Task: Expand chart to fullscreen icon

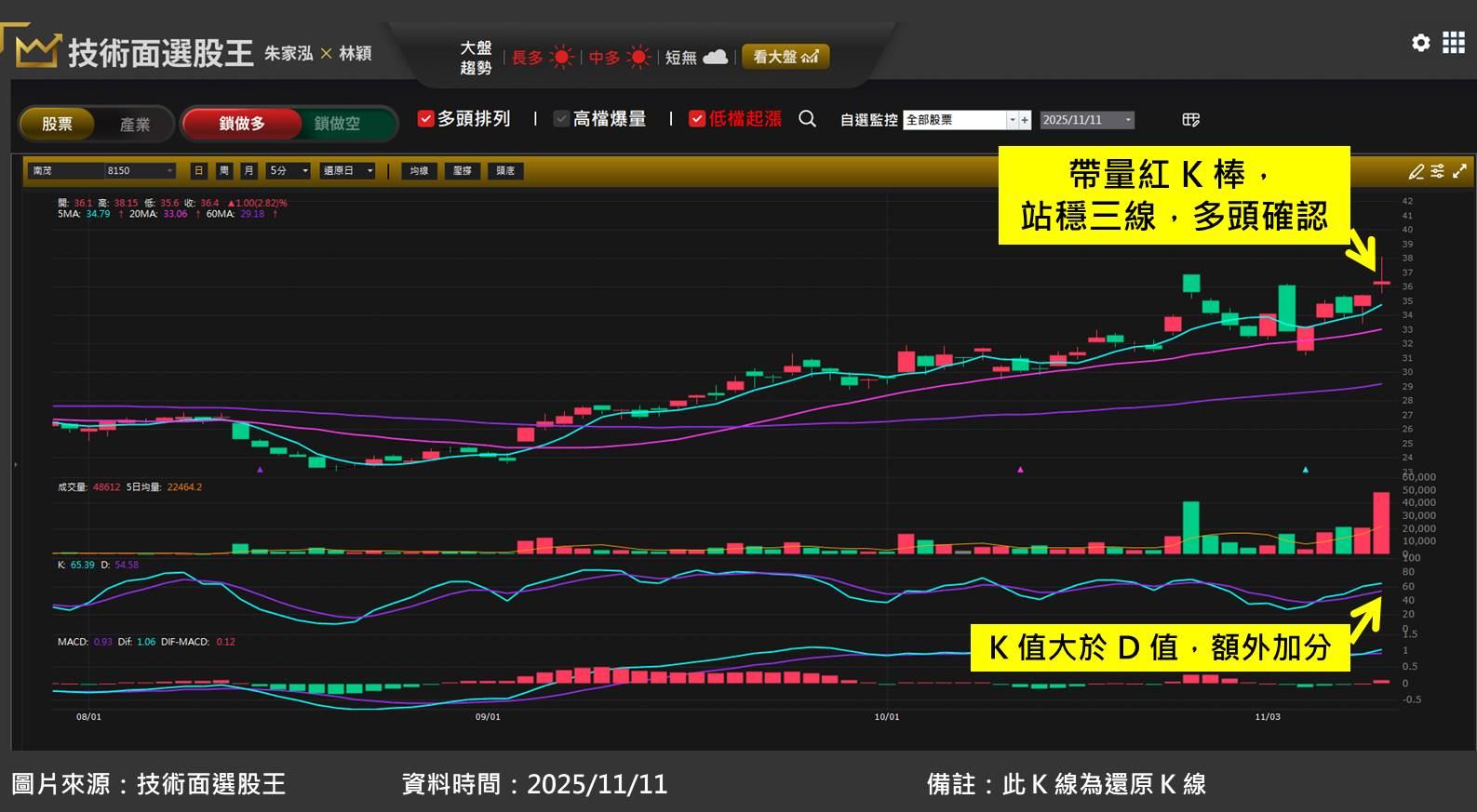Action: point(1459,171)
